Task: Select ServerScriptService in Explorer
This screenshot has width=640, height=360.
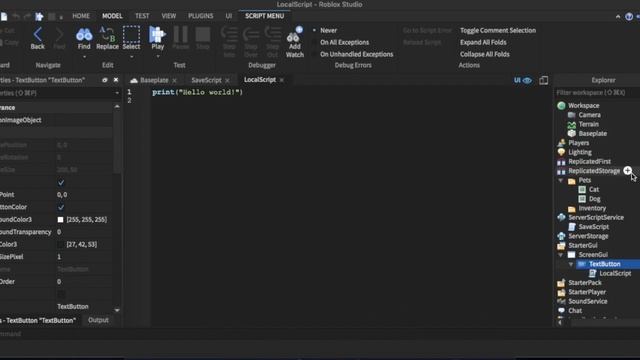Action: tap(596, 218)
